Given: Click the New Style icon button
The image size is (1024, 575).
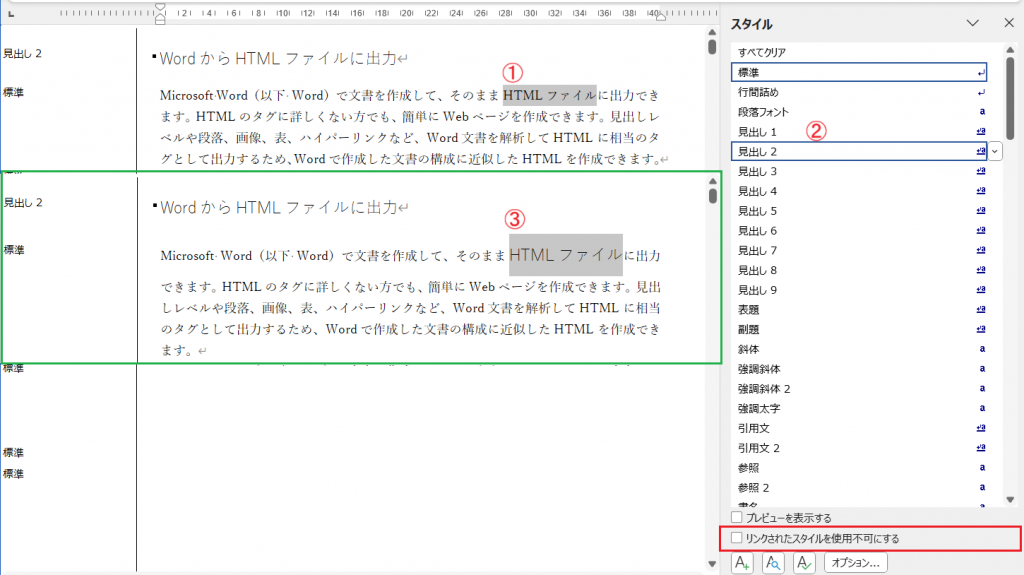Looking at the screenshot, I should tap(743, 563).
